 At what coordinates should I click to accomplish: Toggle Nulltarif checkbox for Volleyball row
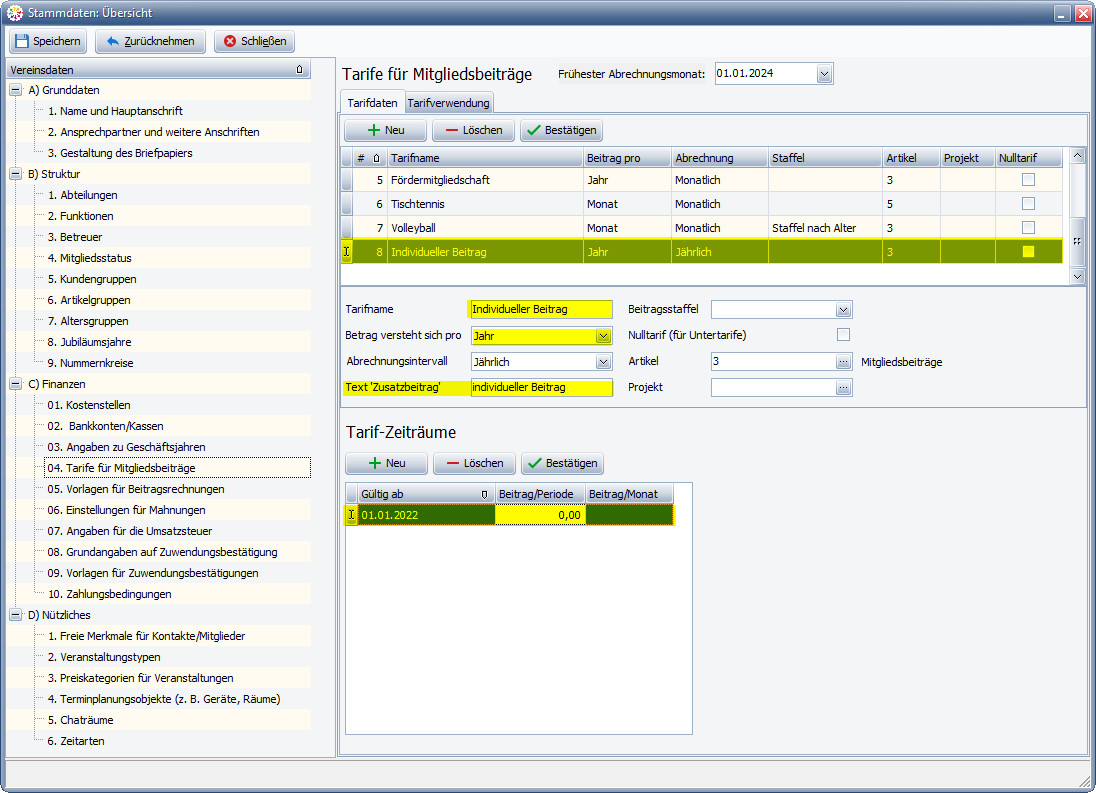click(x=1028, y=227)
